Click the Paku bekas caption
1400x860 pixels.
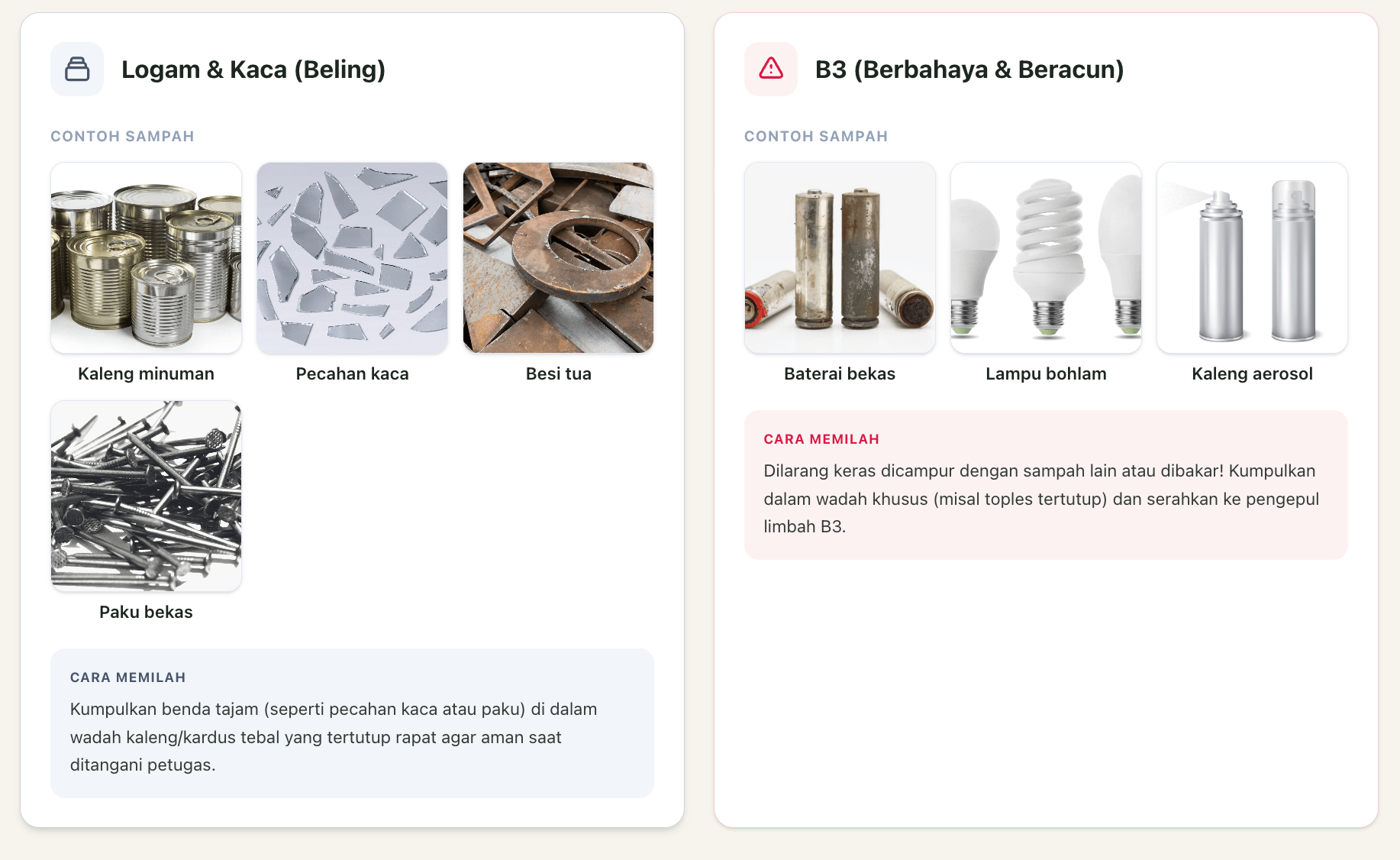pyautogui.click(x=147, y=612)
